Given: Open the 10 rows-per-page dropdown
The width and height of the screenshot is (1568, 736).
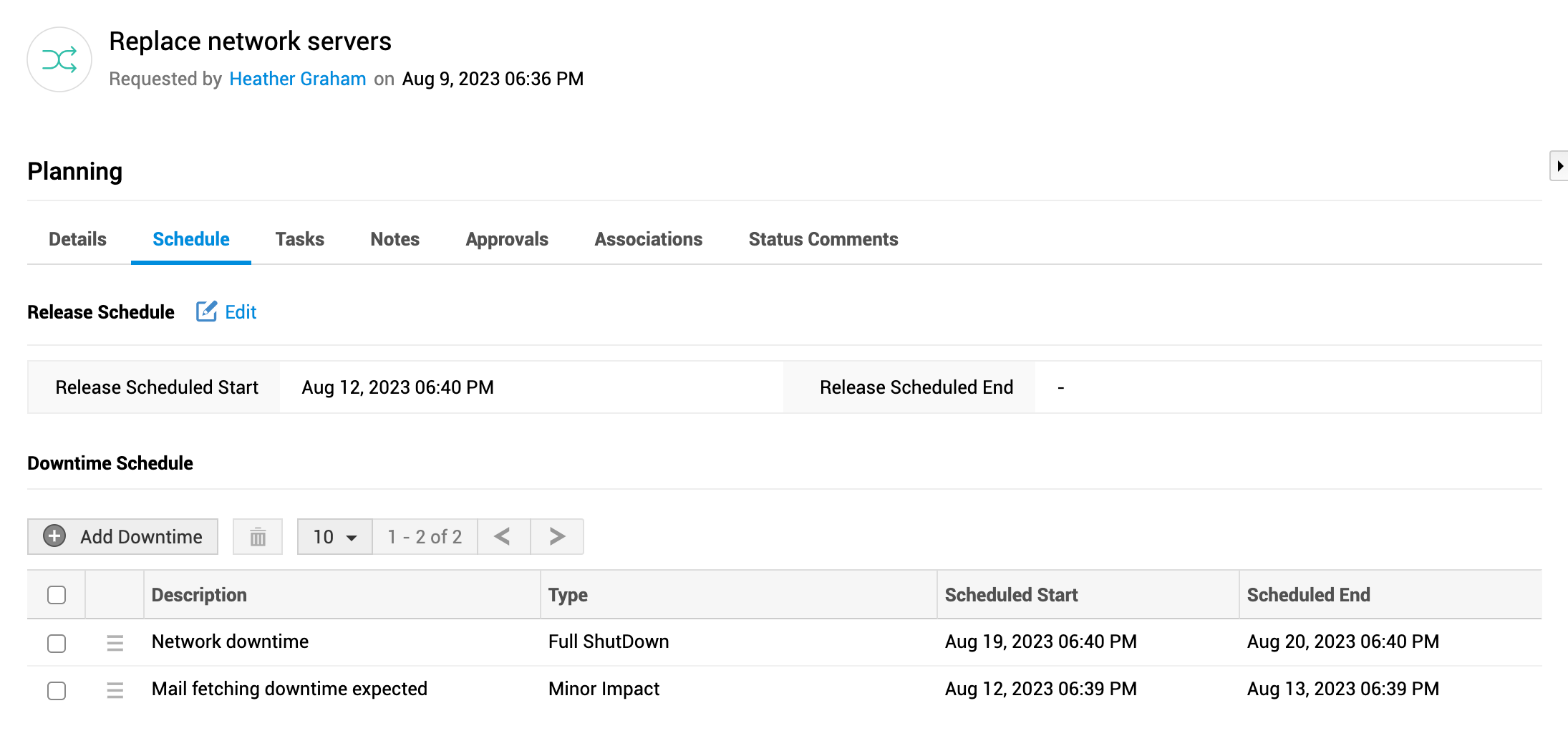Looking at the screenshot, I should coord(334,537).
